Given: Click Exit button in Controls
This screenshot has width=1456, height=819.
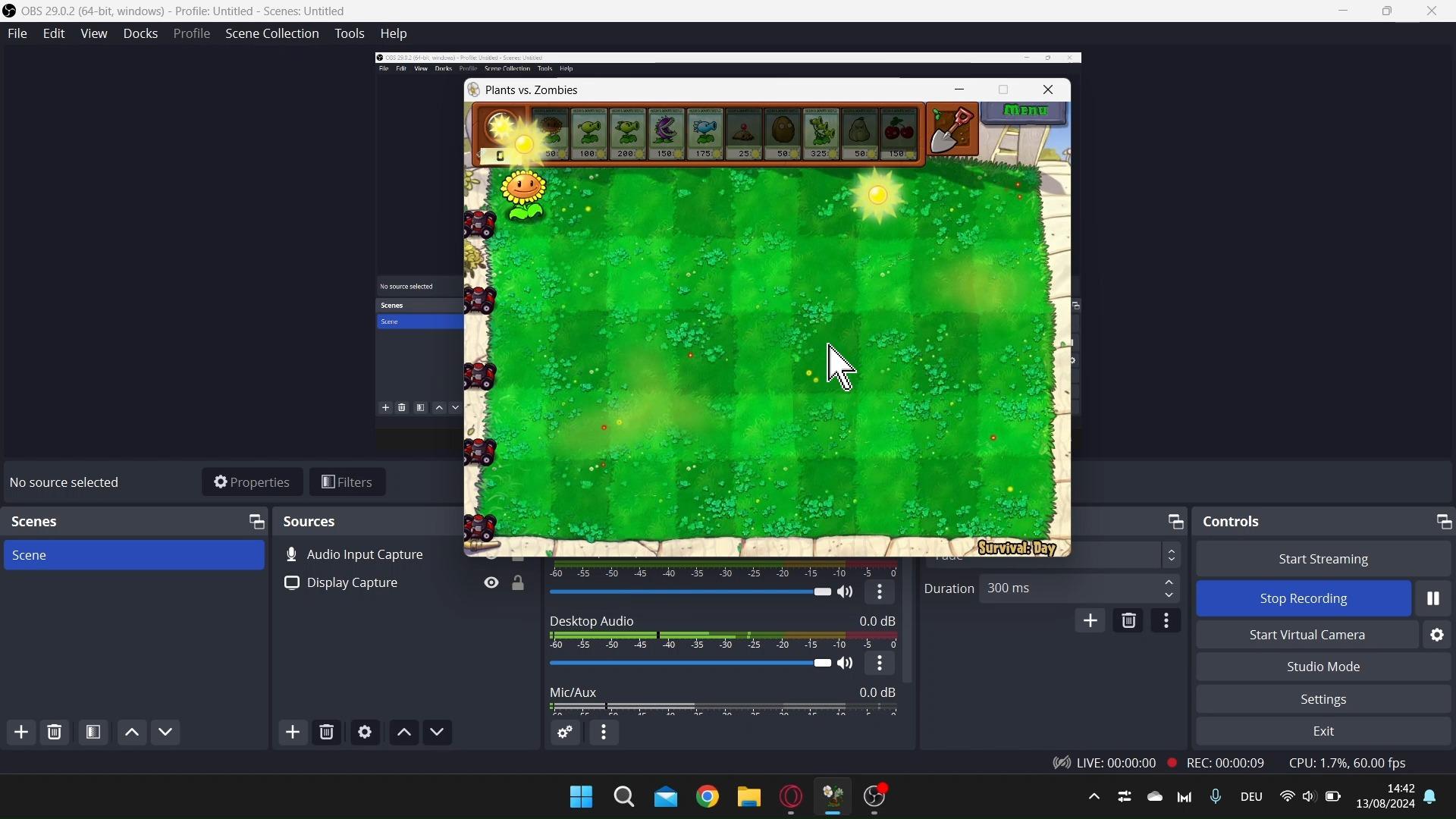Looking at the screenshot, I should [x=1324, y=733].
